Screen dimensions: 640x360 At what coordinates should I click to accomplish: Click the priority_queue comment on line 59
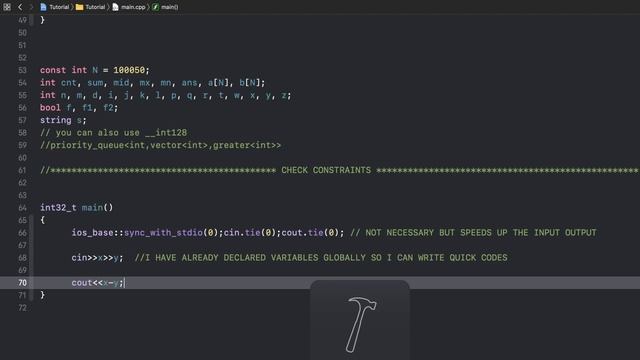tap(160, 145)
